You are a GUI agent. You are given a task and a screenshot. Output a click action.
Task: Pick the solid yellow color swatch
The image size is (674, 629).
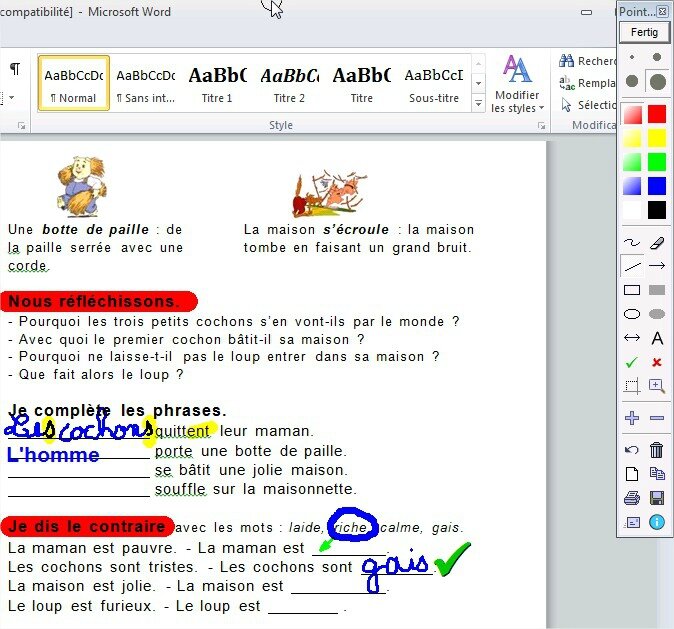tap(657, 137)
